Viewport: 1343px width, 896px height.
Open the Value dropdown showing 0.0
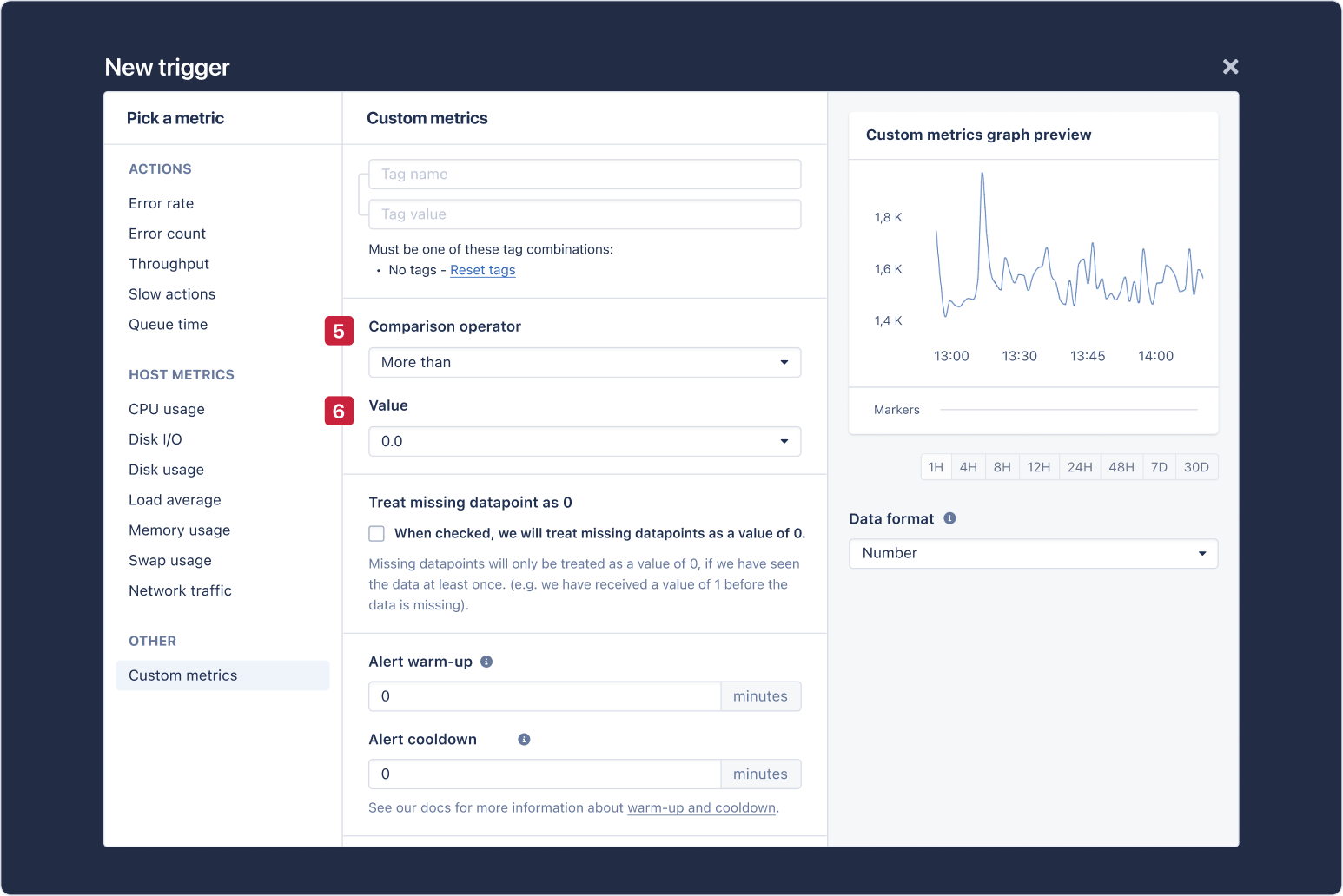(x=585, y=441)
